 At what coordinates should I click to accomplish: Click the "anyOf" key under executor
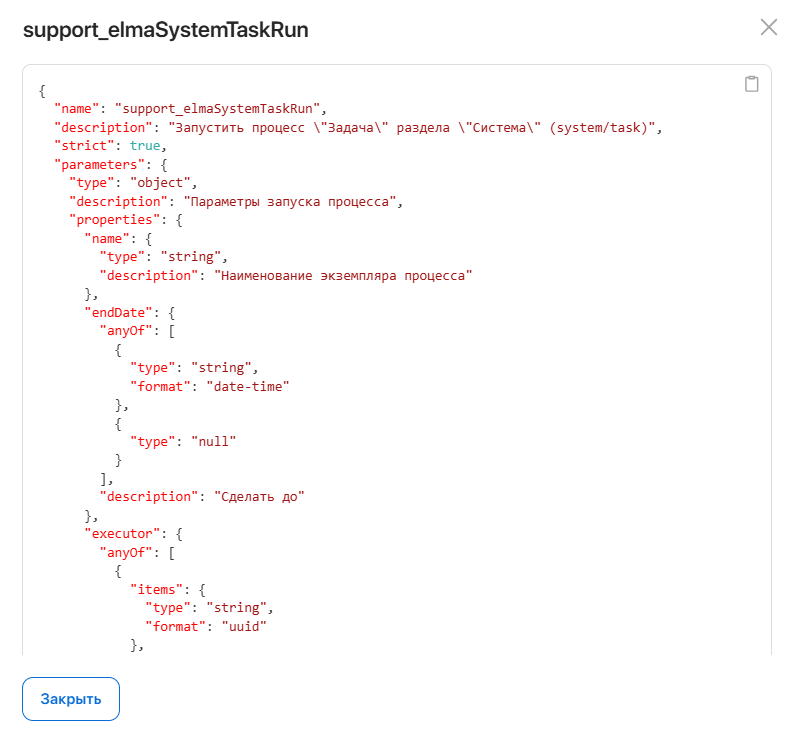127,552
